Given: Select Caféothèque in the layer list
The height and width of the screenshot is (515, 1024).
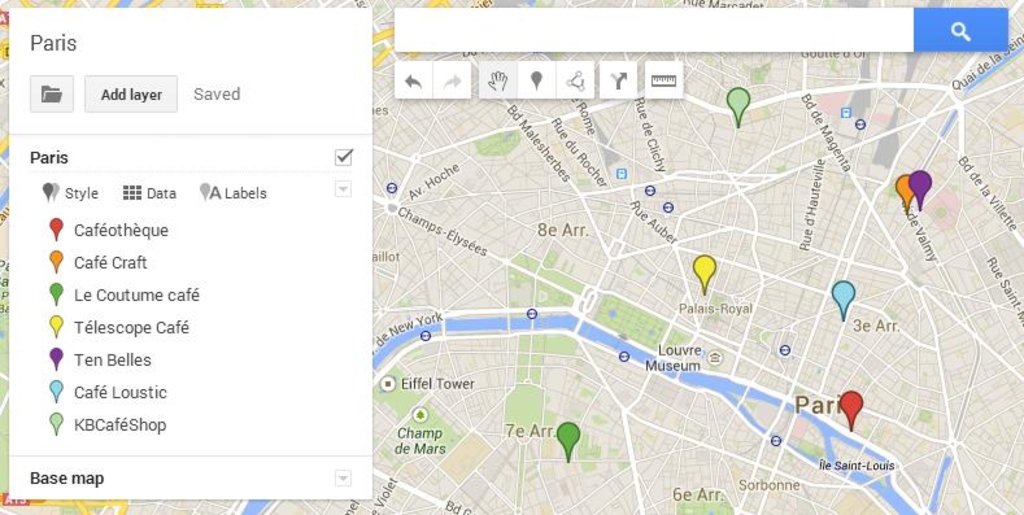Looking at the screenshot, I should click(121, 230).
